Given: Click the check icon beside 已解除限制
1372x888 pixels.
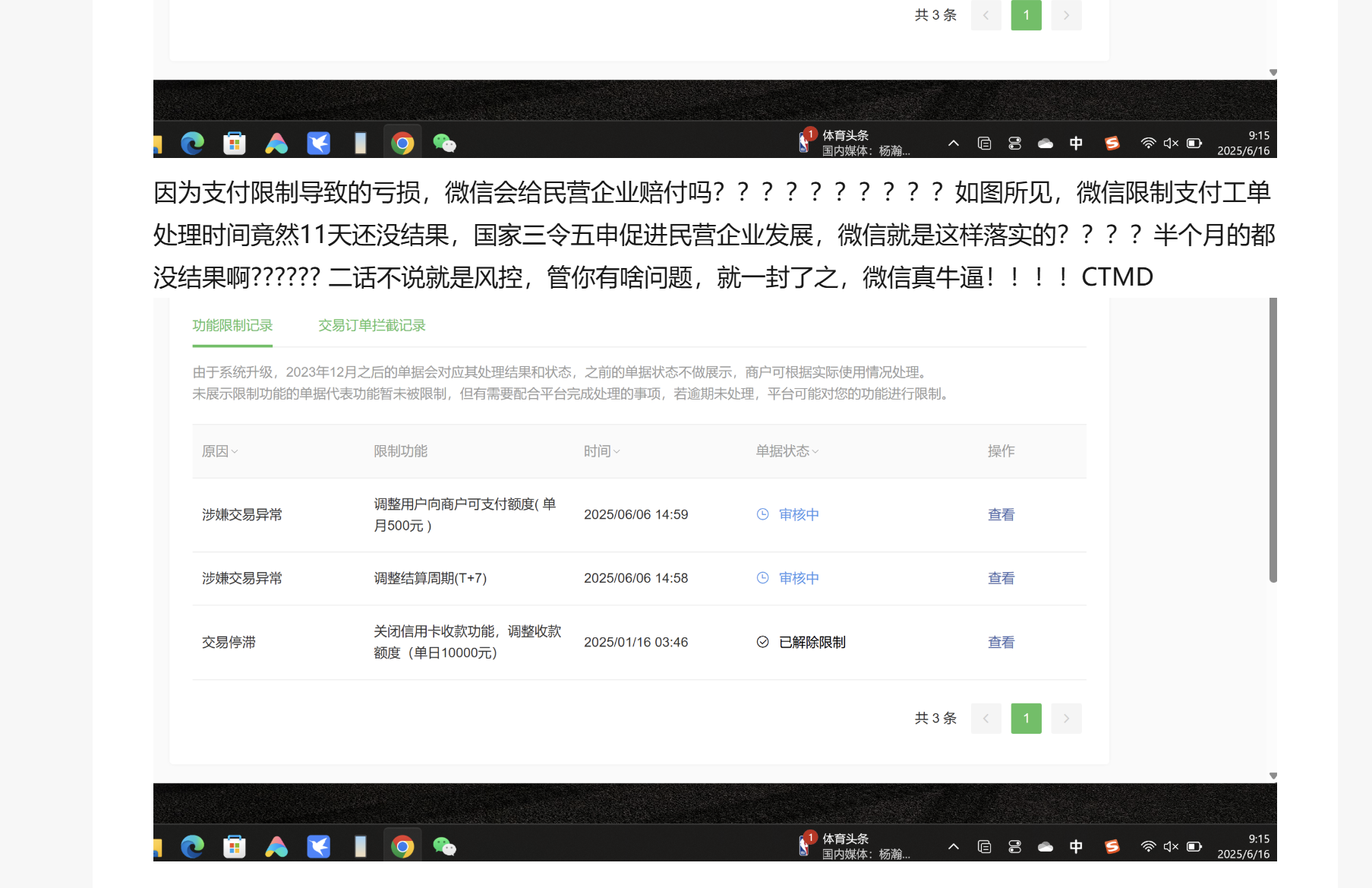Looking at the screenshot, I should pyautogui.click(x=763, y=642).
